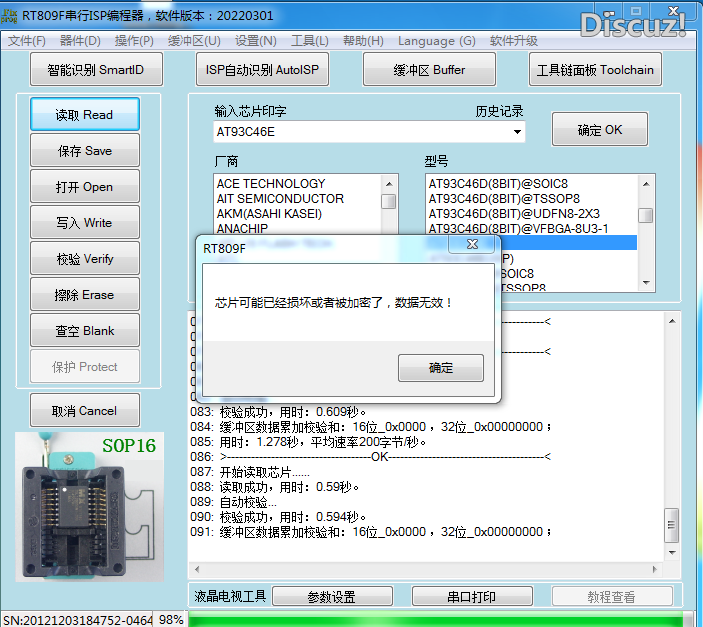The height and width of the screenshot is (627, 703).
Task: Click the log panel vertical scrollbar thumb
Action: click(x=671, y=525)
